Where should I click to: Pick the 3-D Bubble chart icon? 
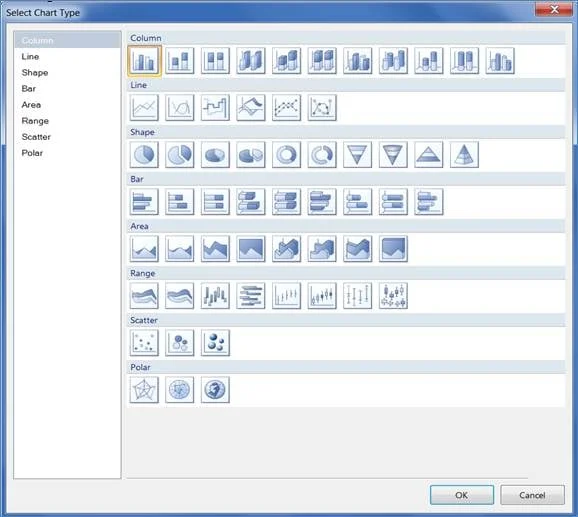(215, 343)
